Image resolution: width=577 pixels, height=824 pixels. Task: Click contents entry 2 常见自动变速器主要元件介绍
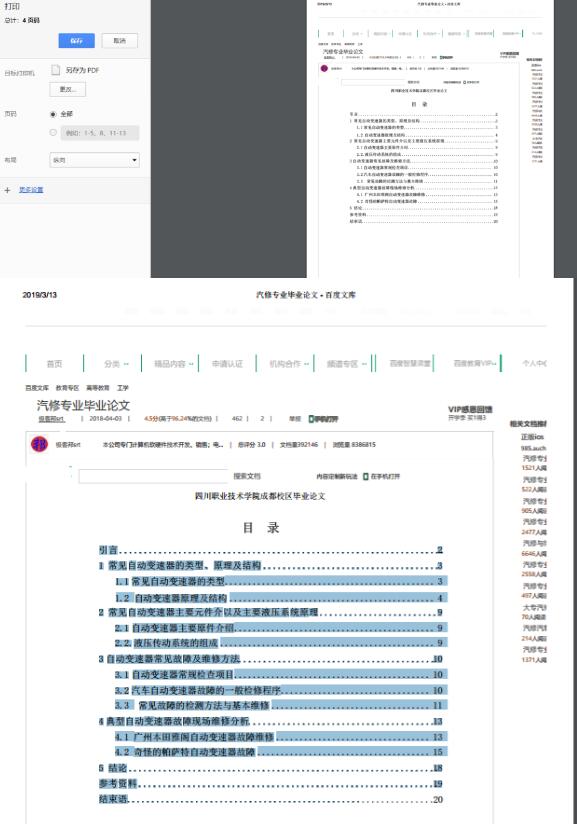(x=271, y=612)
